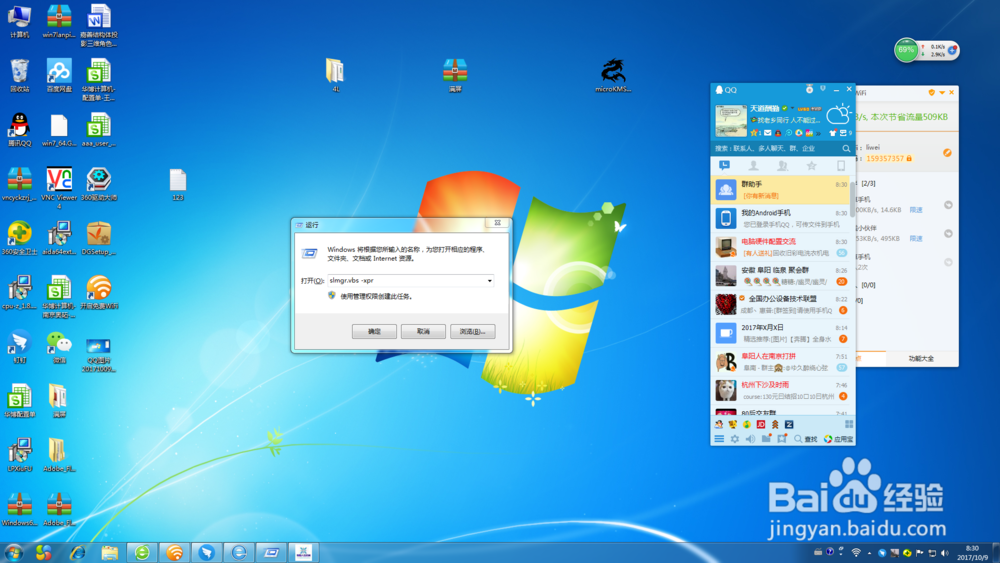Open the 电脑硬件配置交流 group chat
The height and width of the screenshot is (563, 1000).
tap(781, 247)
